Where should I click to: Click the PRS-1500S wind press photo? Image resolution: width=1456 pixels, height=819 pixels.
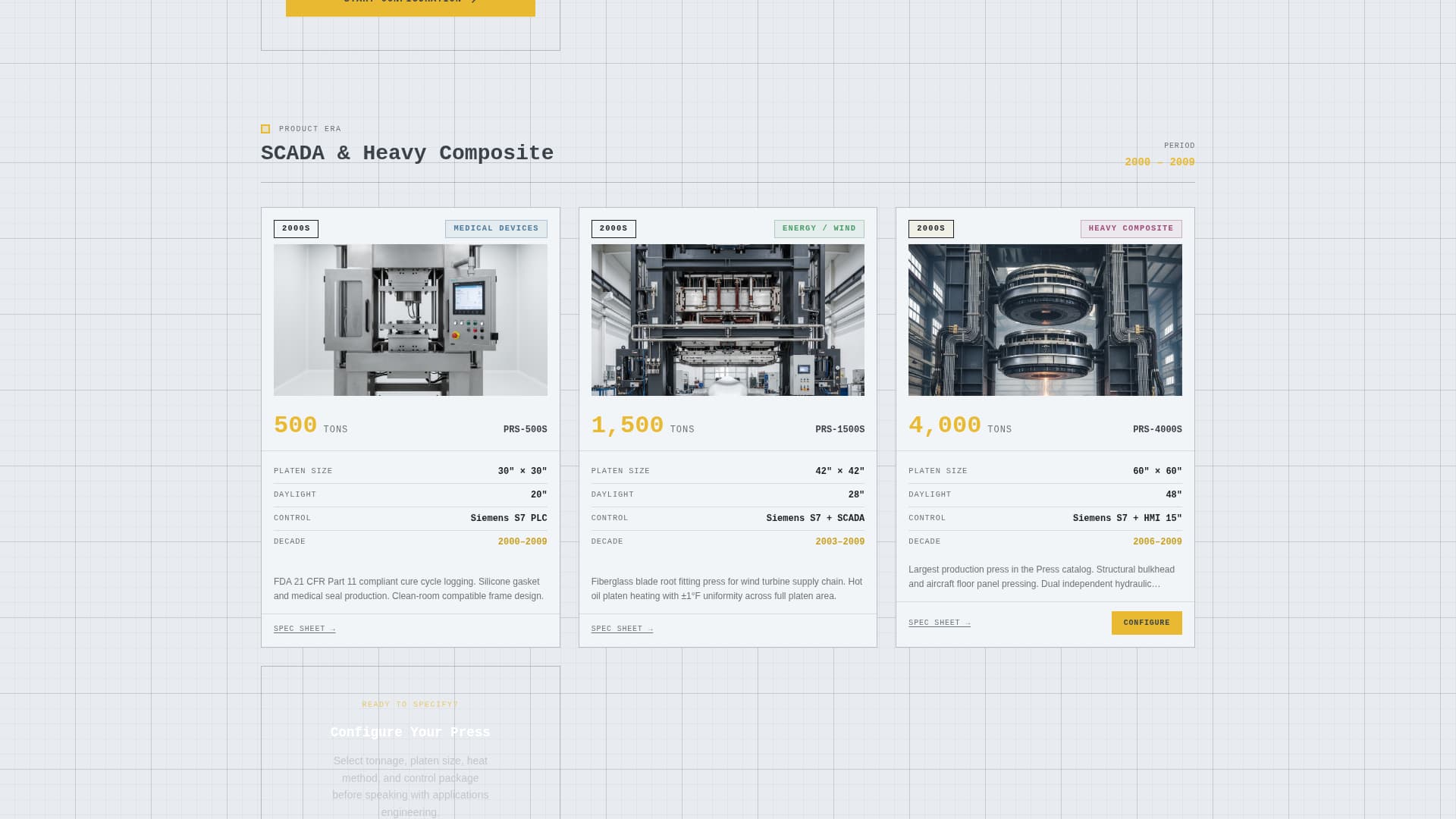(x=727, y=319)
